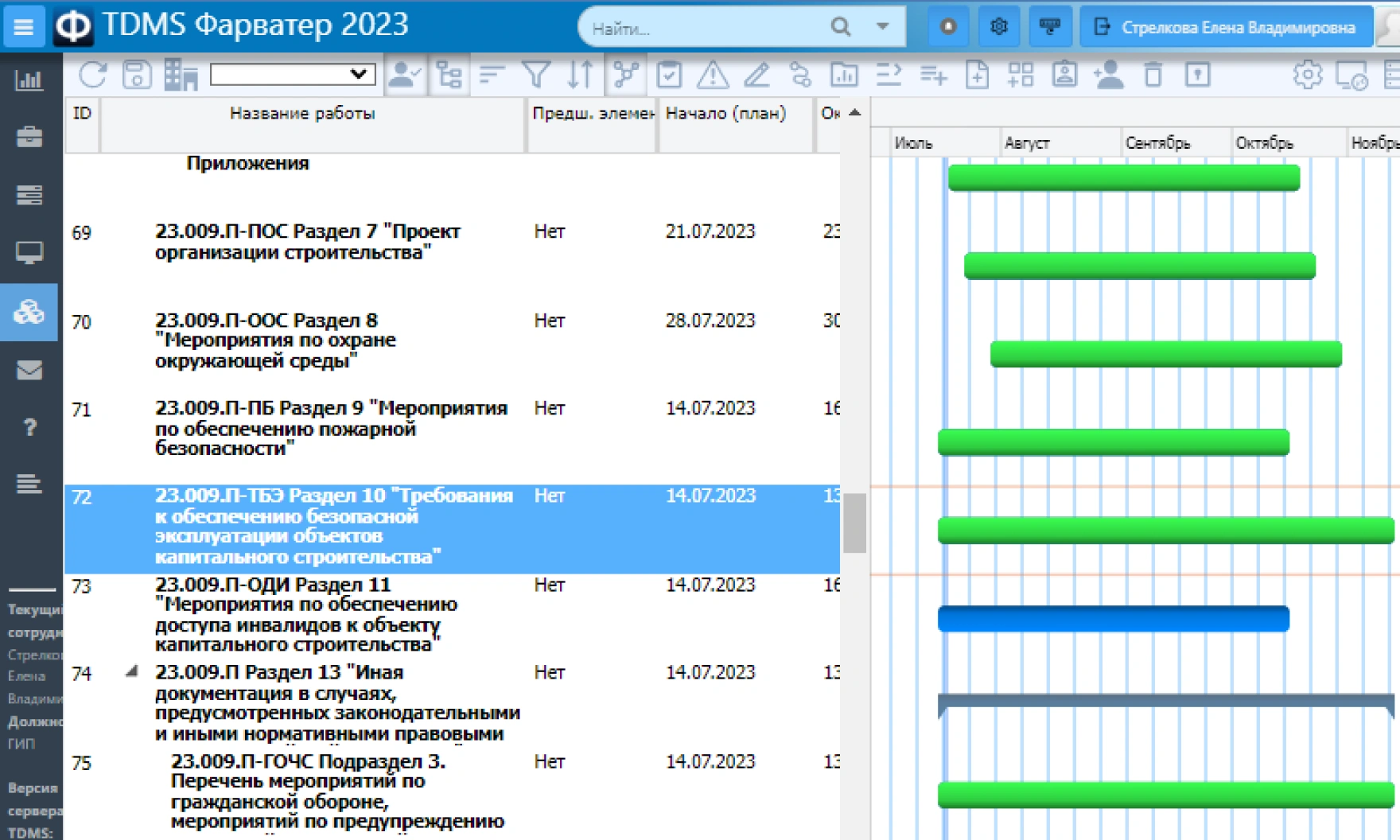Click the refresh icon in the toolbar

point(93,75)
